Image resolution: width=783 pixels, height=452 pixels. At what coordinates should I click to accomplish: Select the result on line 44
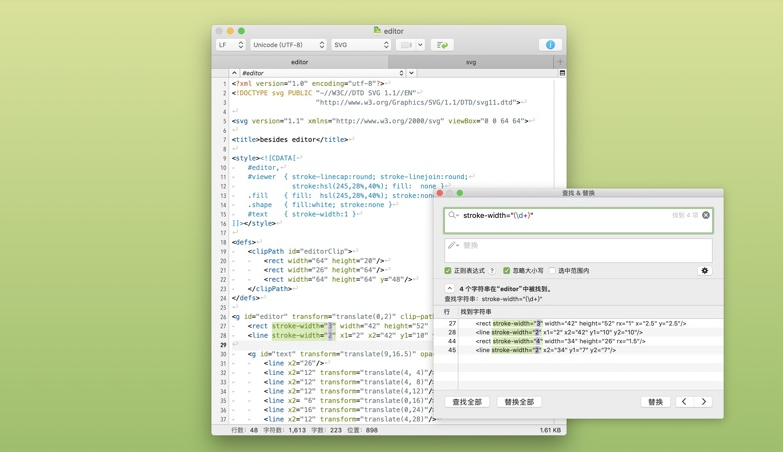coord(578,341)
